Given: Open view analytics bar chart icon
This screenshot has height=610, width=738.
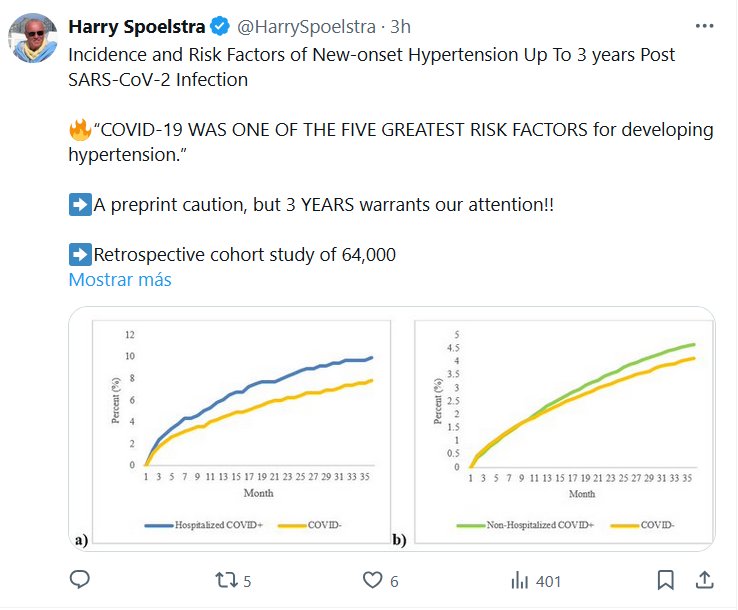Looking at the screenshot, I should 520,580.
